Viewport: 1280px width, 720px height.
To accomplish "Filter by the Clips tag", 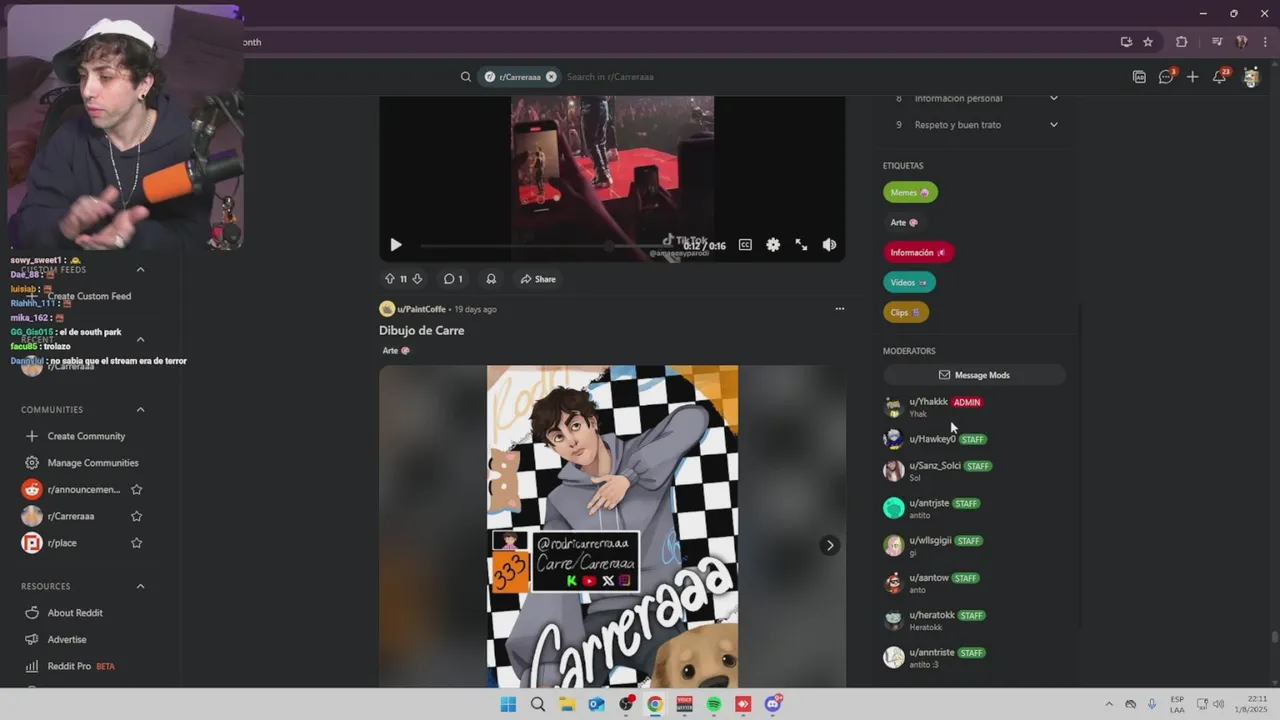I will point(906,312).
